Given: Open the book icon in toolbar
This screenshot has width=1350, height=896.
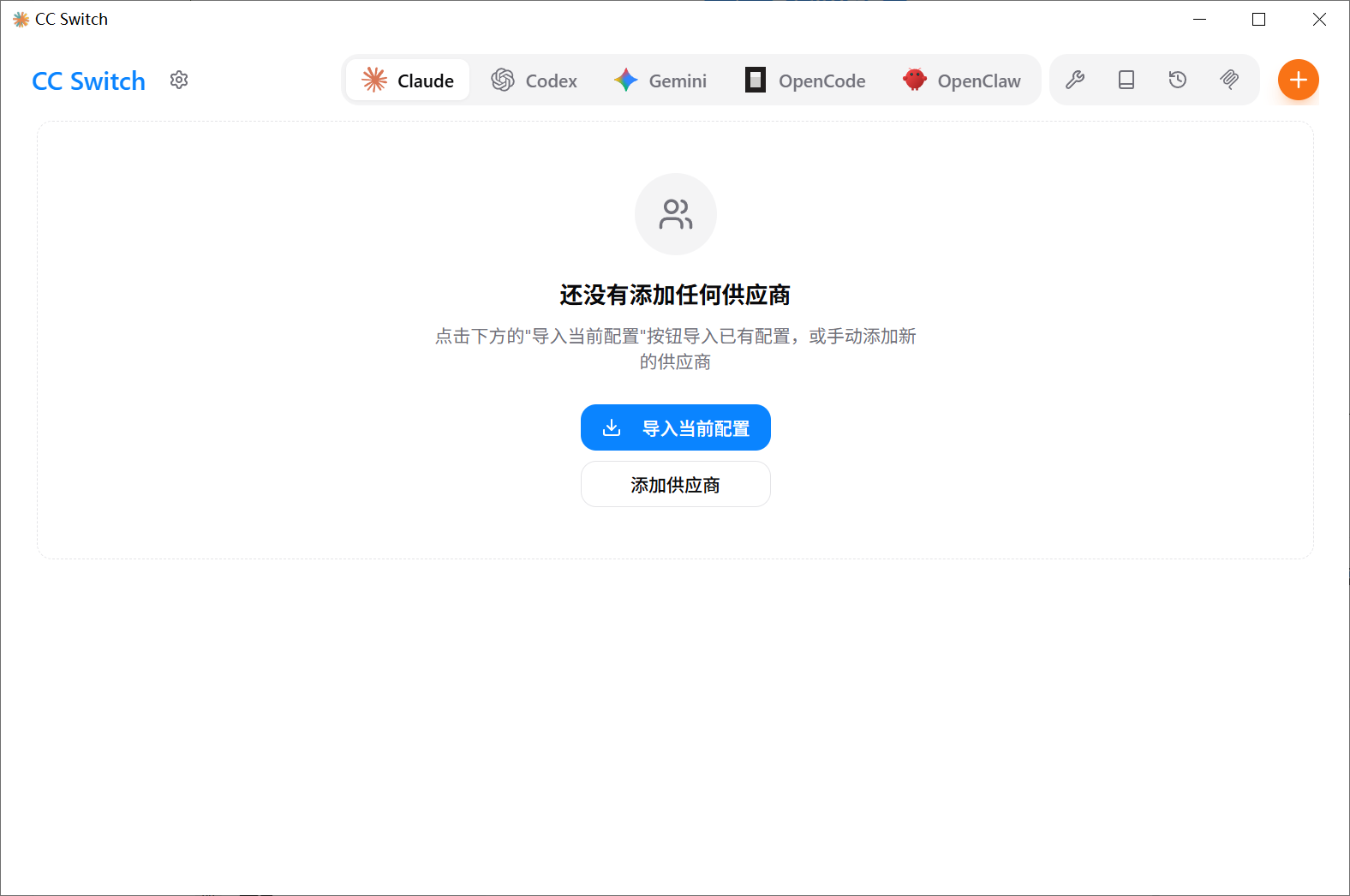Looking at the screenshot, I should (1126, 80).
